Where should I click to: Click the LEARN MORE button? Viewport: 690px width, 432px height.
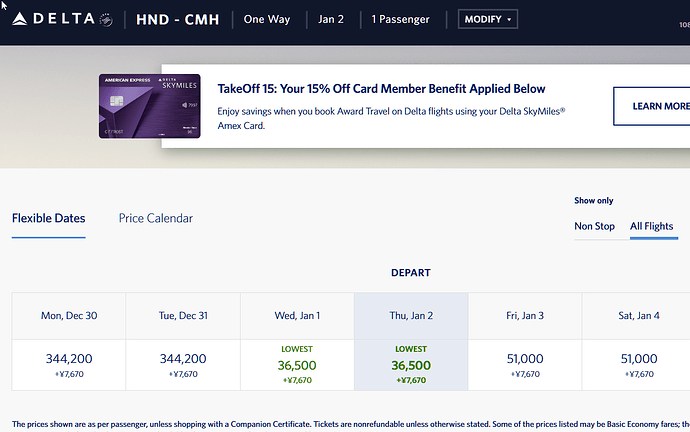tap(654, 106)
